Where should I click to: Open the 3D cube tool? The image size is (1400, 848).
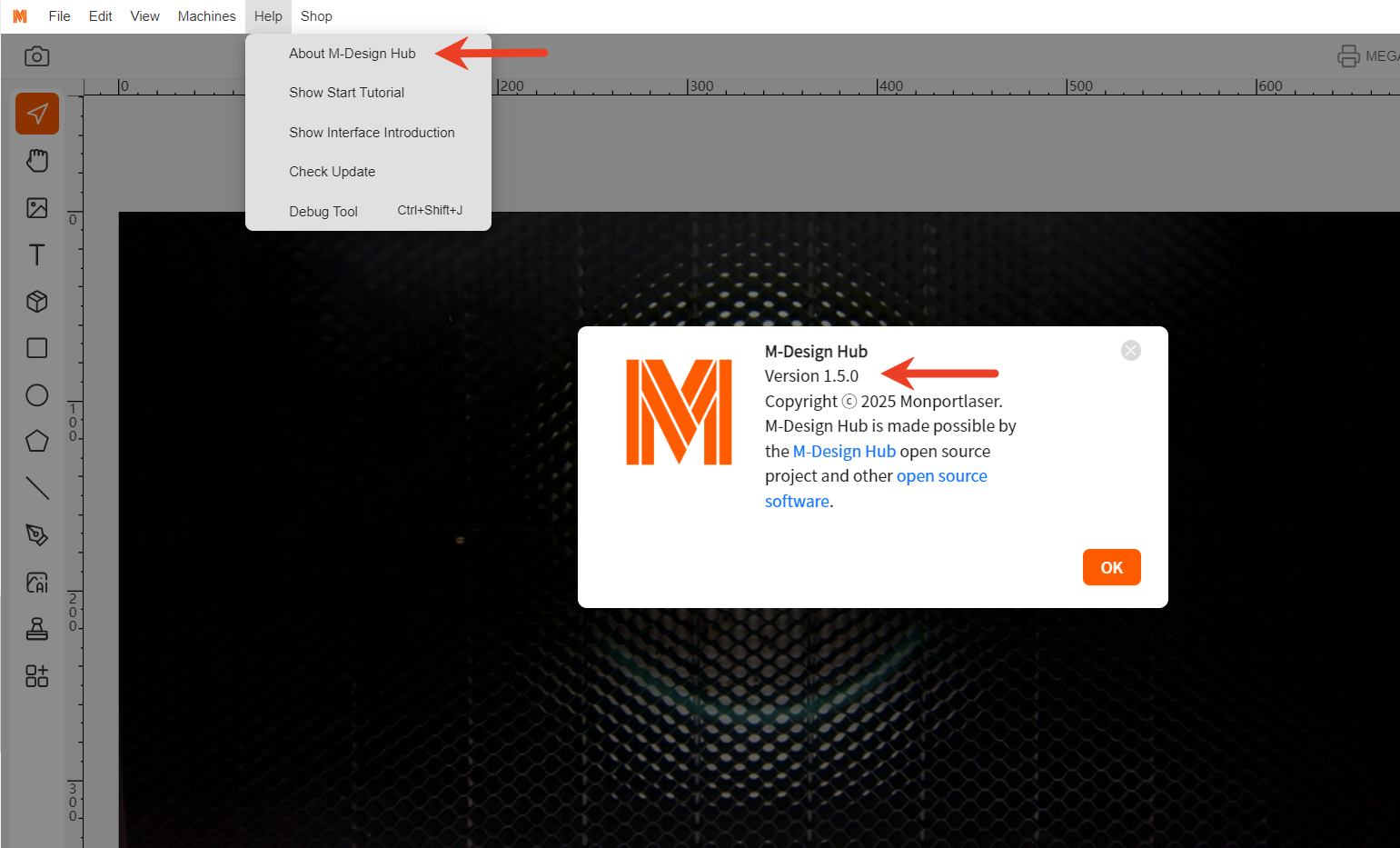[37, 302]
